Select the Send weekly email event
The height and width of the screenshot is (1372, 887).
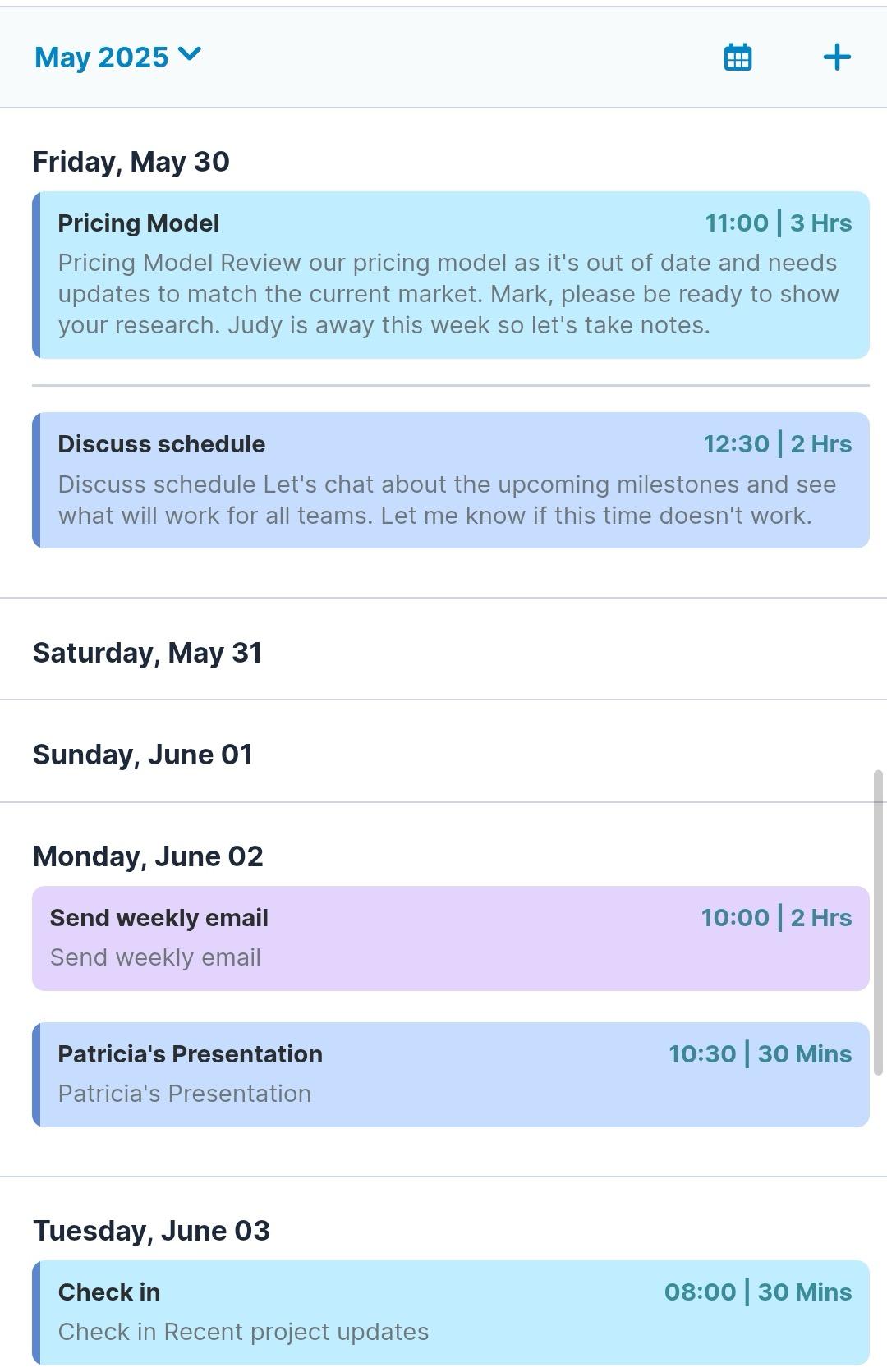[x=450, y=938]
